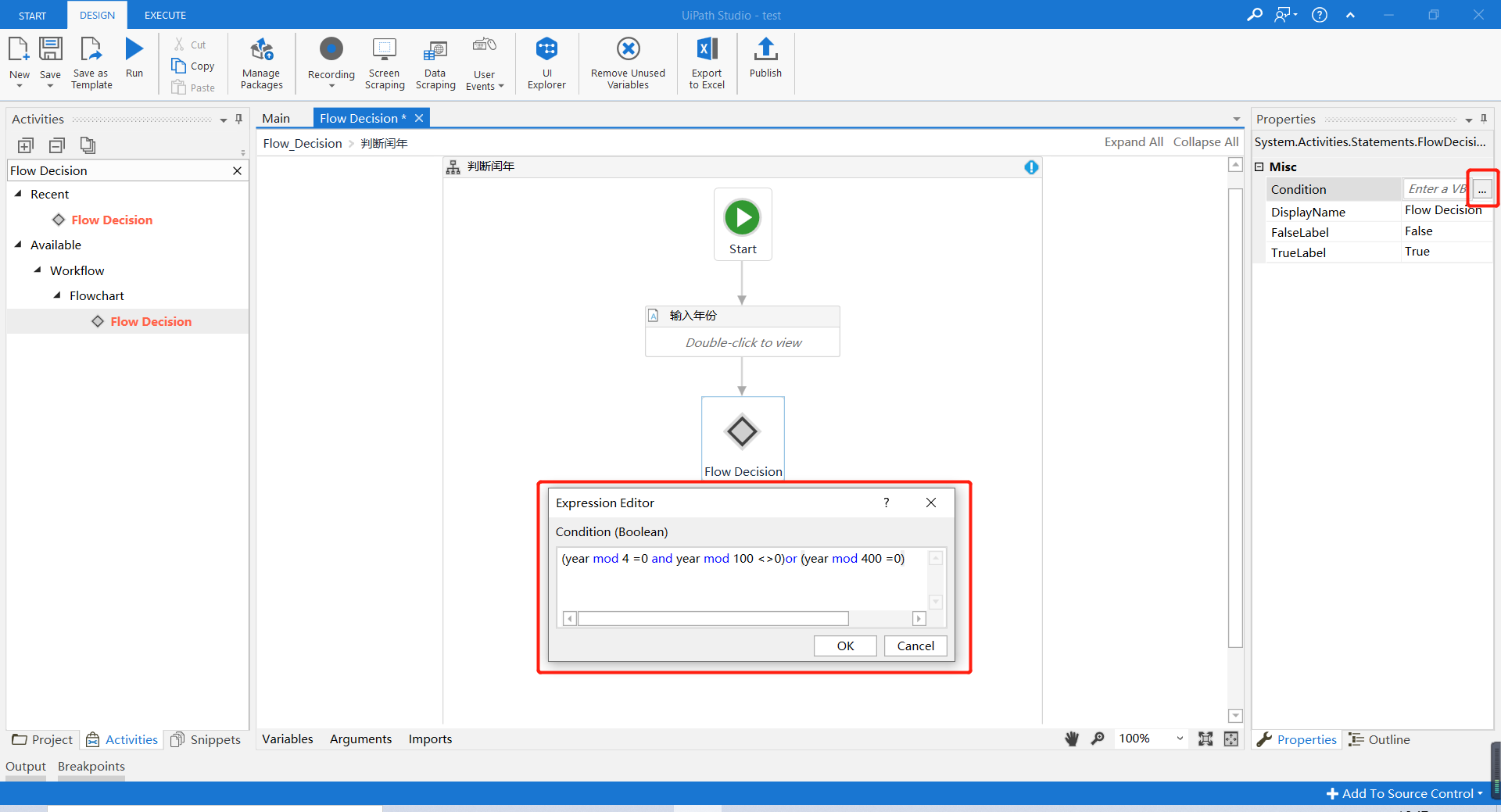Collapse the Workflow tree node
Viewport: 1501px width, 812px height.
click(36, 270)
